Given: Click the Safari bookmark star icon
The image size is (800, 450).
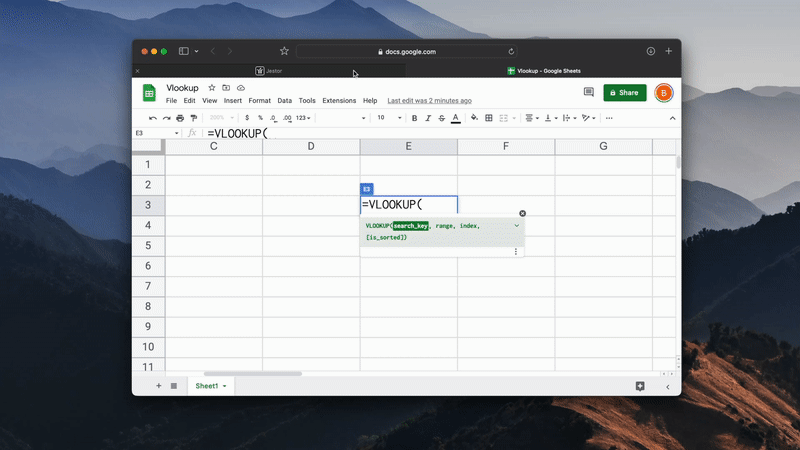Looking at the screenshot, I should (284, 51).
